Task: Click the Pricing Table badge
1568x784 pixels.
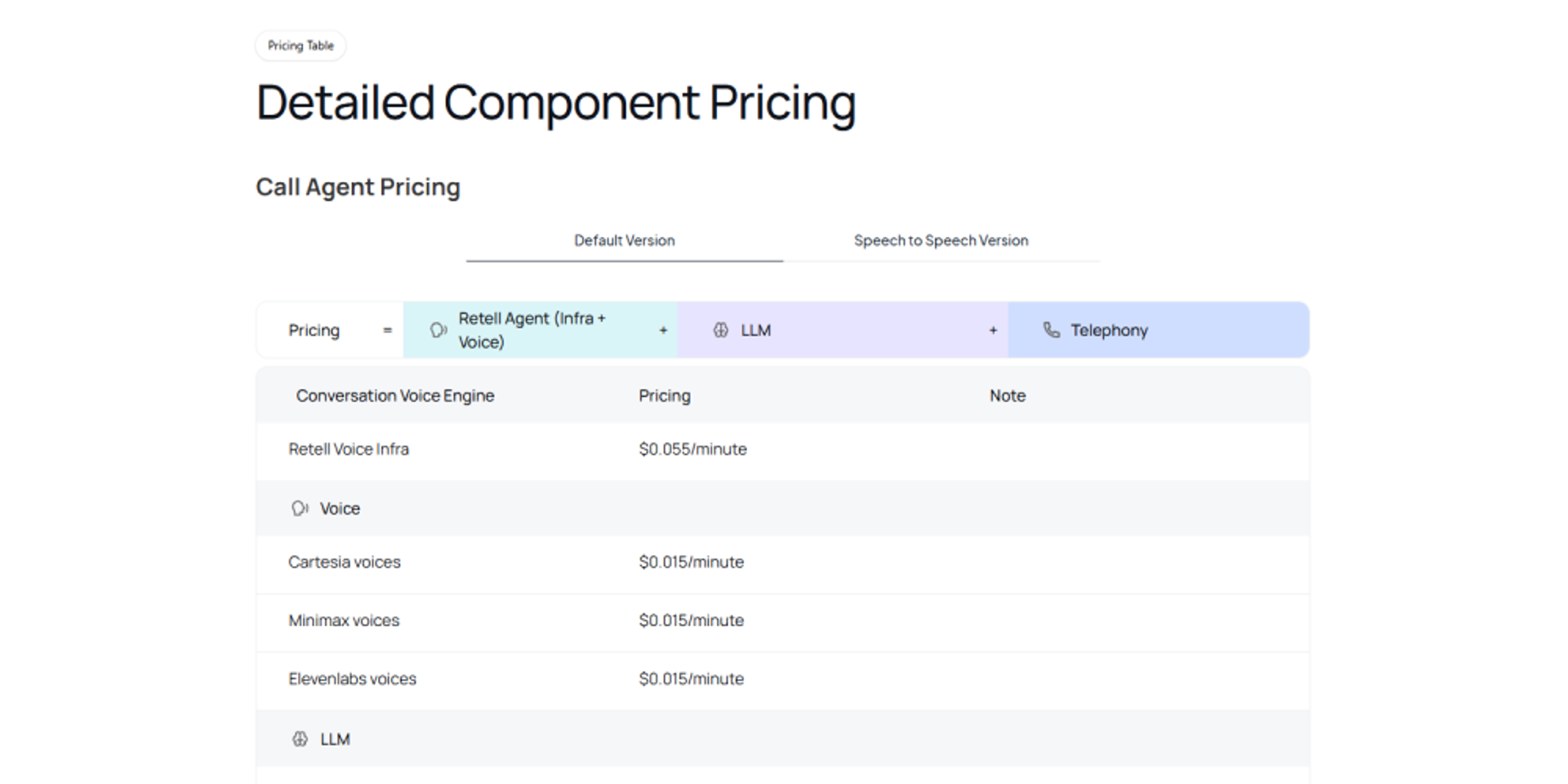Action: tap(301, 46)
